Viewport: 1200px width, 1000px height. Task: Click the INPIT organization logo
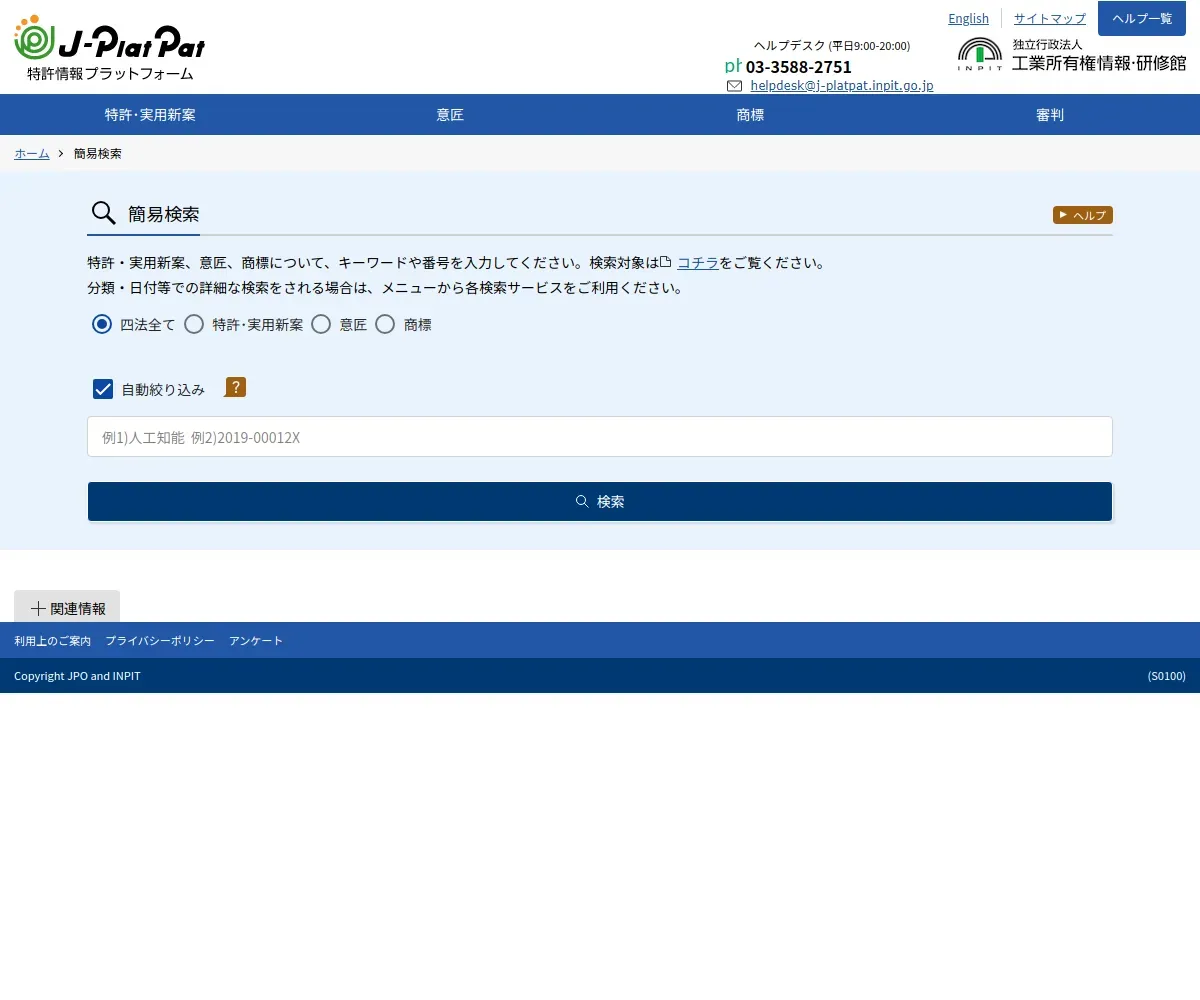point(980,54)
